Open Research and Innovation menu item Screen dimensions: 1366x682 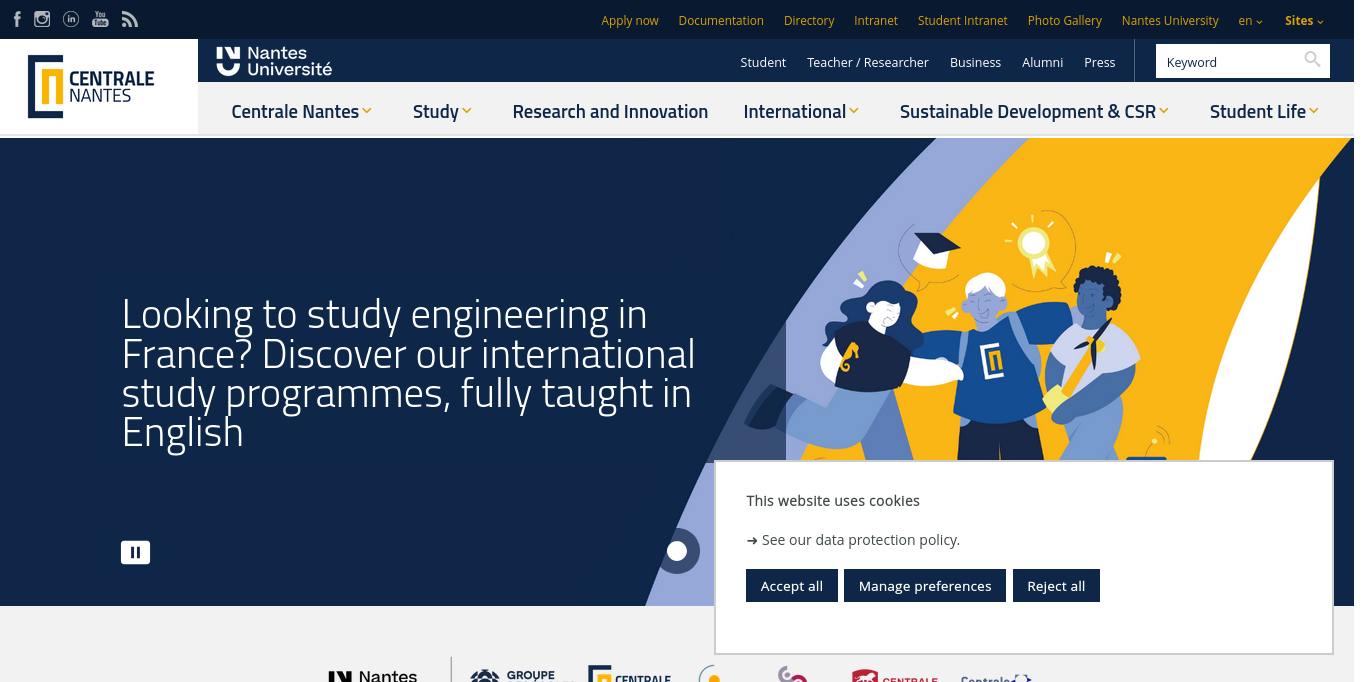610,111
